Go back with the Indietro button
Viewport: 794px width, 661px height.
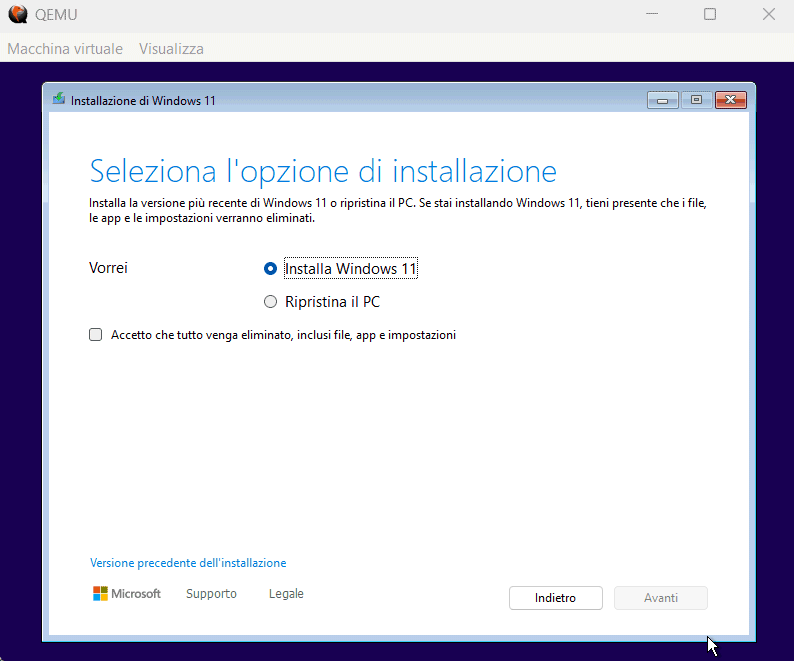point(555,598)
